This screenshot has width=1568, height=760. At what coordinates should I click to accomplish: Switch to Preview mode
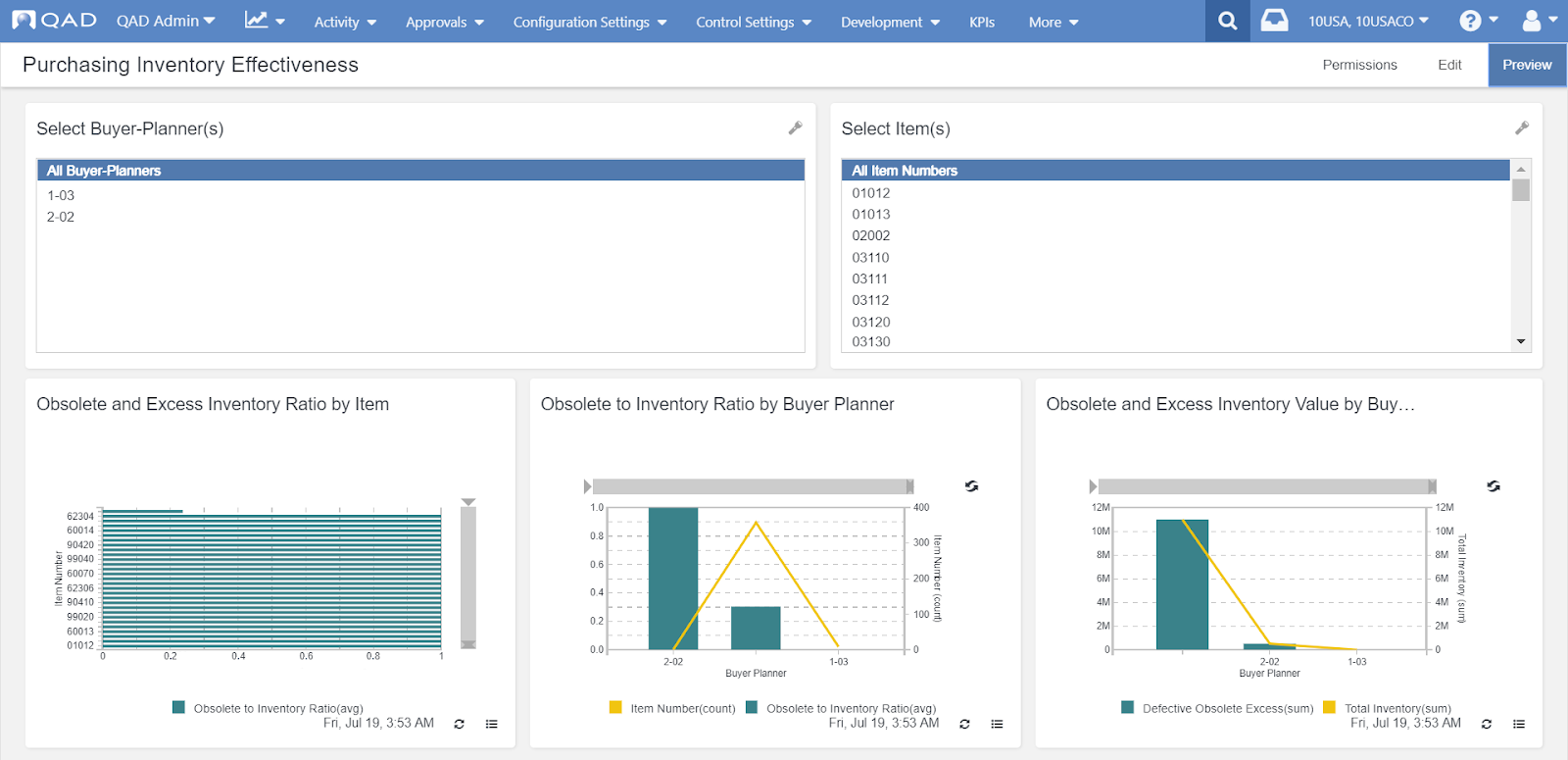(1527, 65)
